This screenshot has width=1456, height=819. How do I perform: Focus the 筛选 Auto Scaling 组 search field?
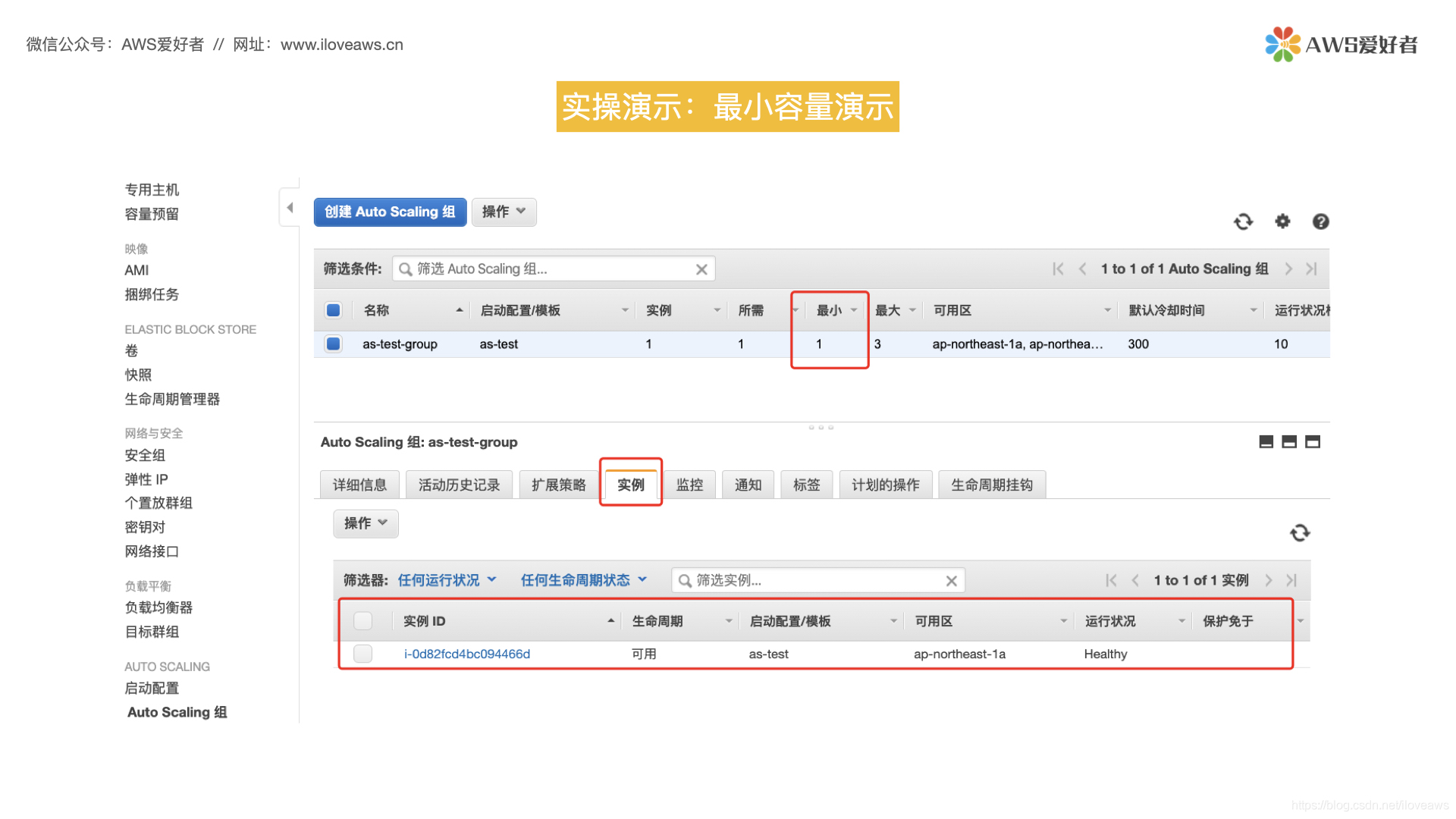point(554,269)
